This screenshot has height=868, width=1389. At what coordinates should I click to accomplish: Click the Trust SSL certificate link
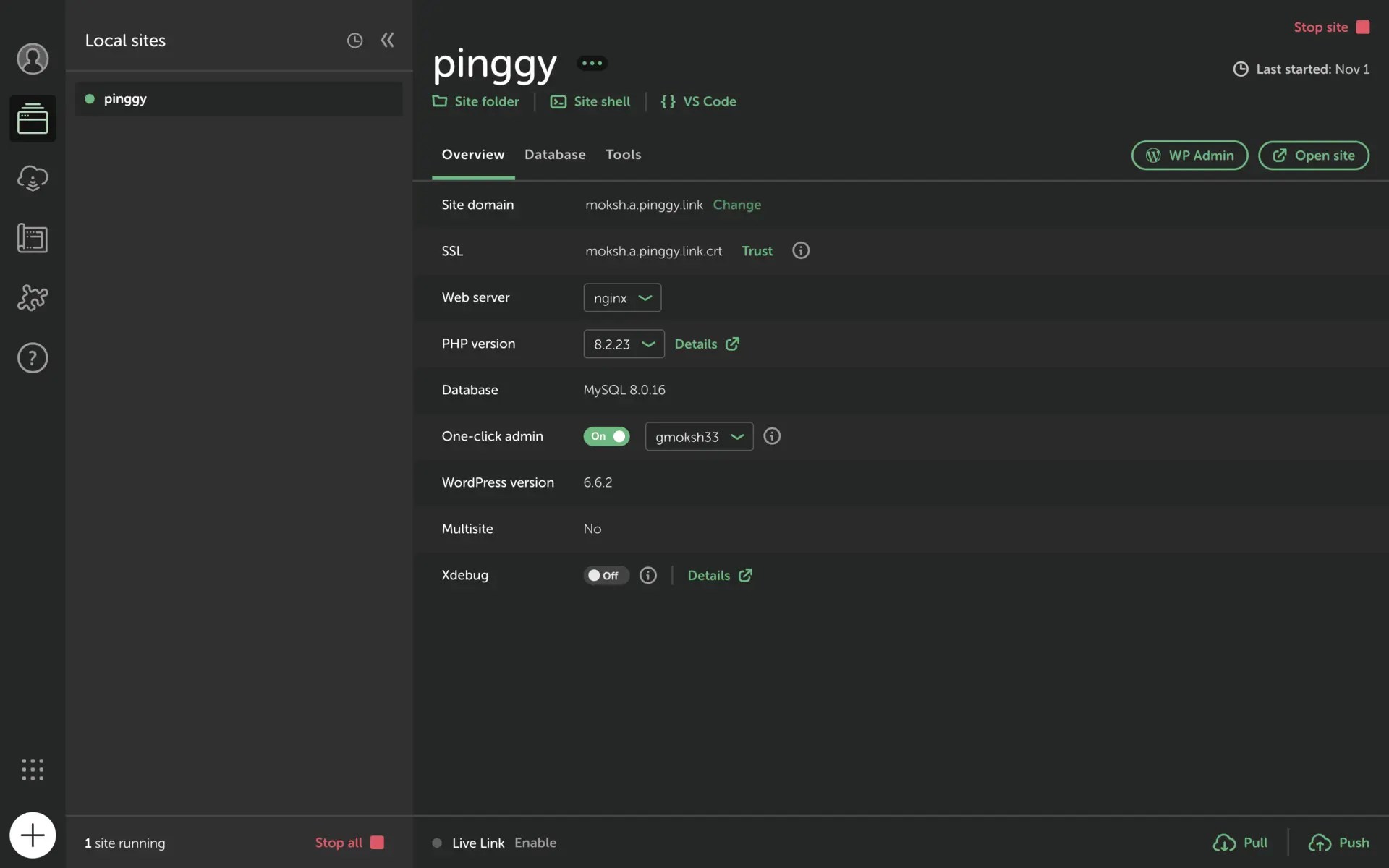pos(757,250)
